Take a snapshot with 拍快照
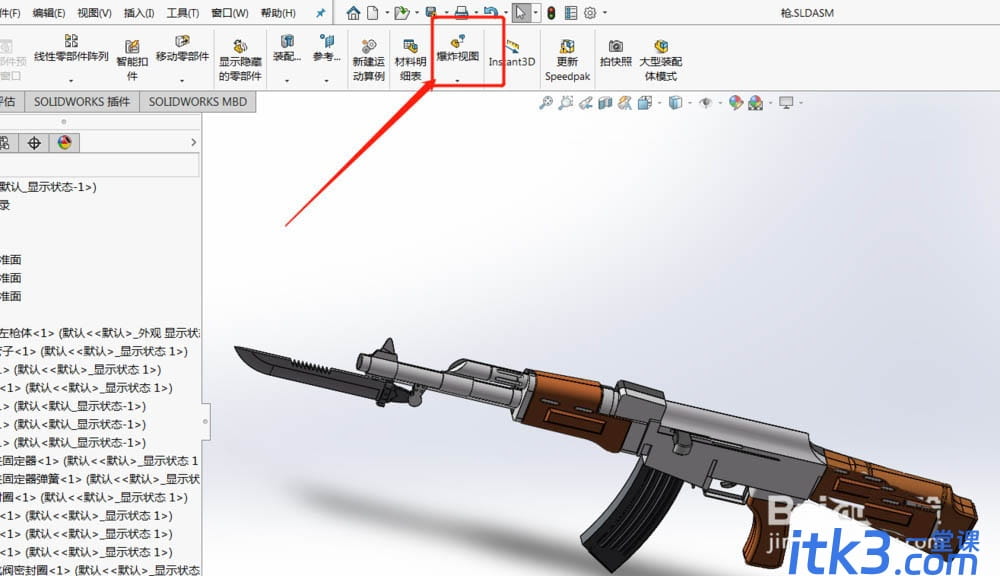The width and height of the screenshot is (1000, 576). point(615,54)
